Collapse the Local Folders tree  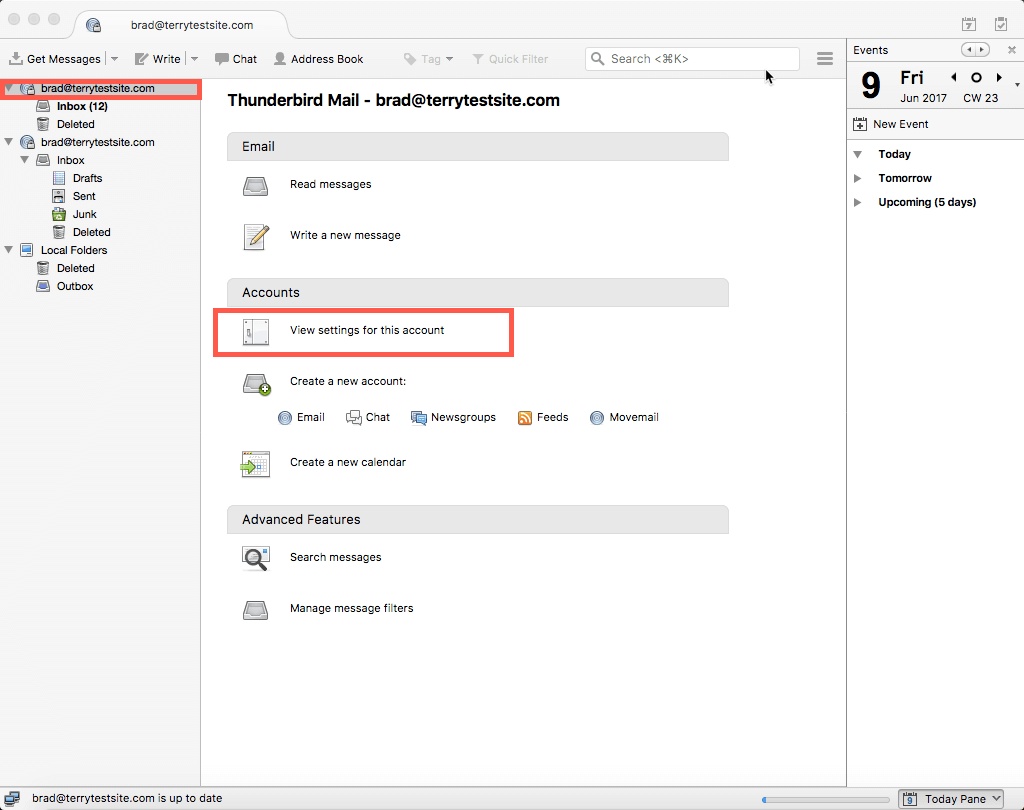pyautogui.click(x=9, y=250)
